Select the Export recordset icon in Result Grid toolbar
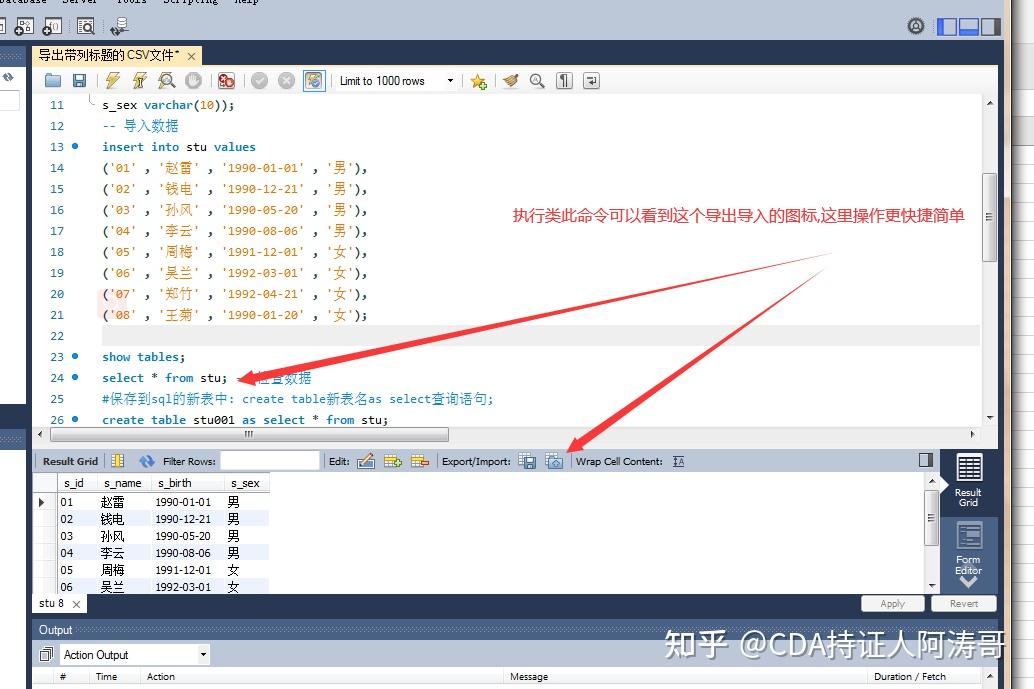The height and width of the screenshot is (689, 1034). click(x=528, y=461)
